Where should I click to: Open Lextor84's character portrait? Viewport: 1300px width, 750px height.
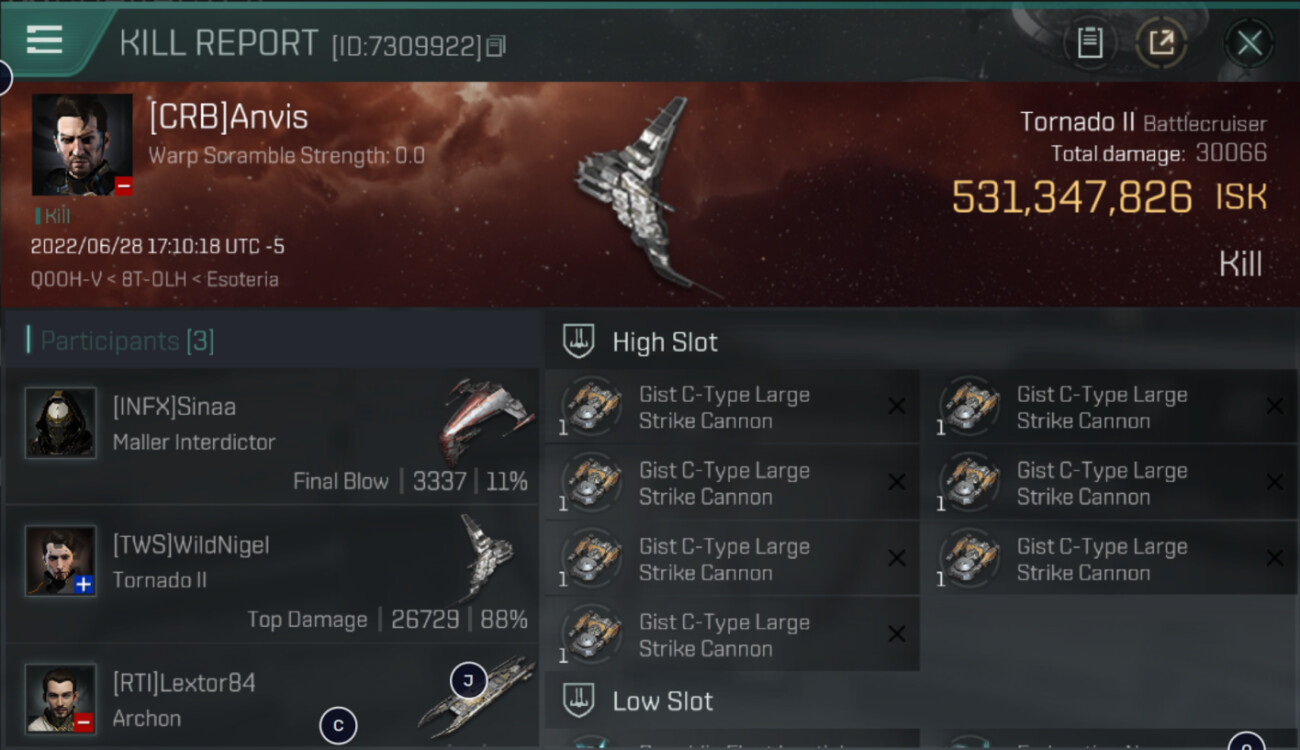[x=61, y=698]
